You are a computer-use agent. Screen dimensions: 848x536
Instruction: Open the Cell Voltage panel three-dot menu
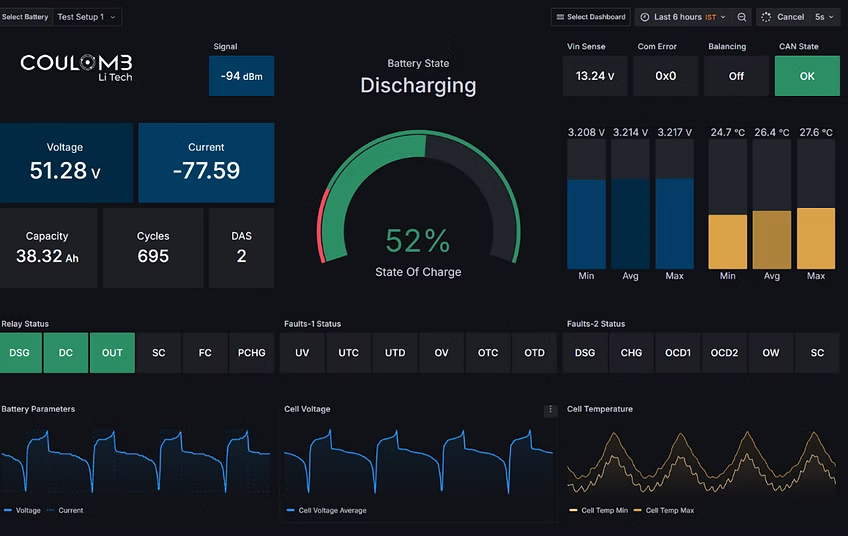(550, 410)
